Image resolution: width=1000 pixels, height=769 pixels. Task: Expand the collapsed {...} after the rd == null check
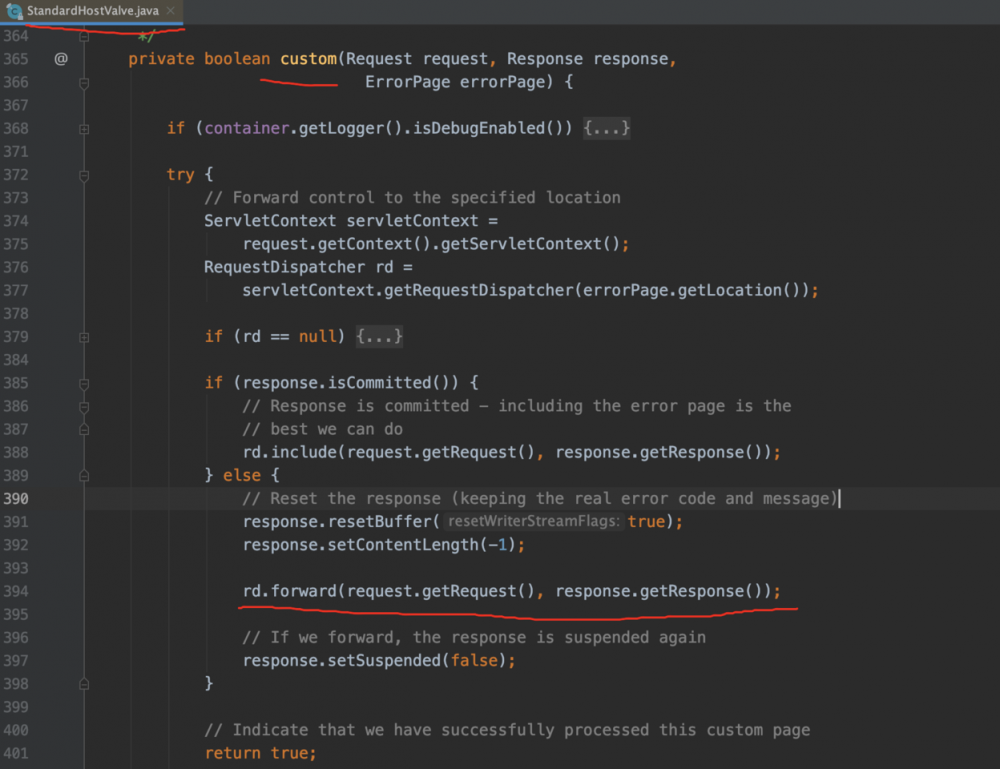click(381, 336)
